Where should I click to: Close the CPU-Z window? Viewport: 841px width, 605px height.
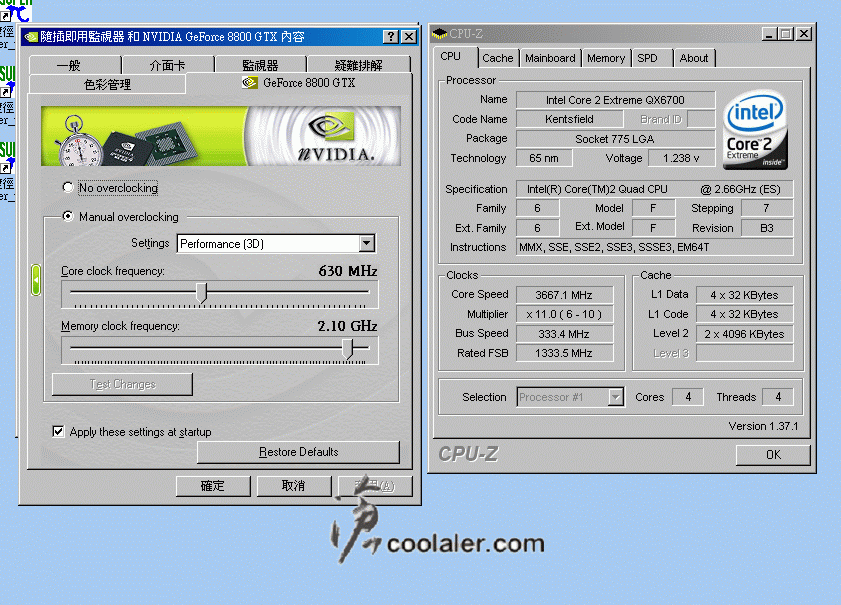pos(804,34)
